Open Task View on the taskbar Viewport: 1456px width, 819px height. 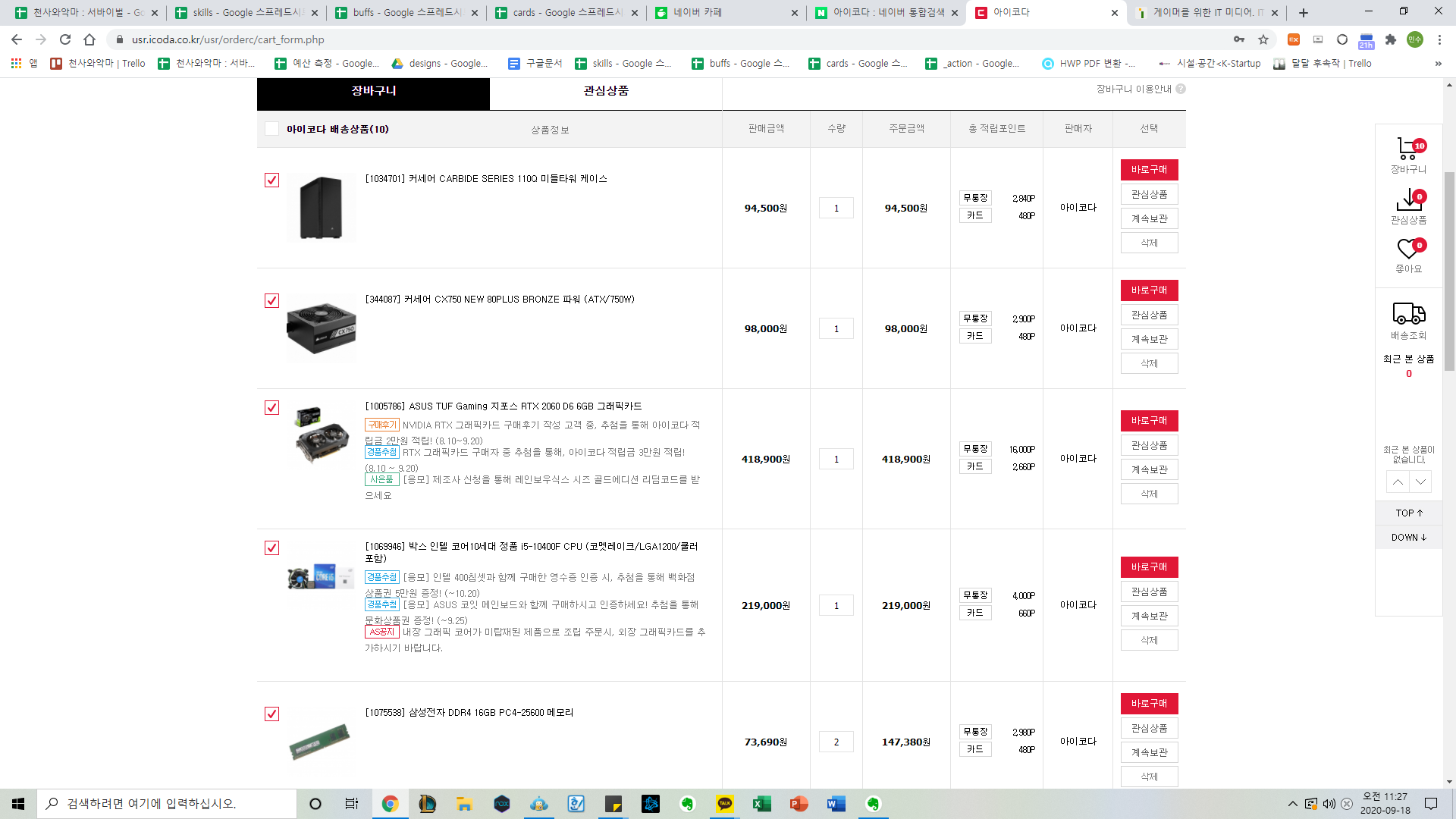(352, 804)
